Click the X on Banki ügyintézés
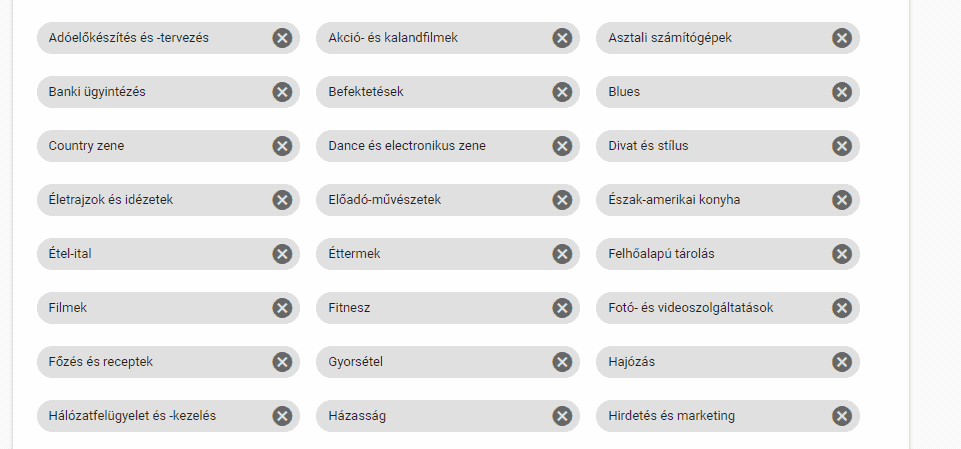 tap(282, 92)
